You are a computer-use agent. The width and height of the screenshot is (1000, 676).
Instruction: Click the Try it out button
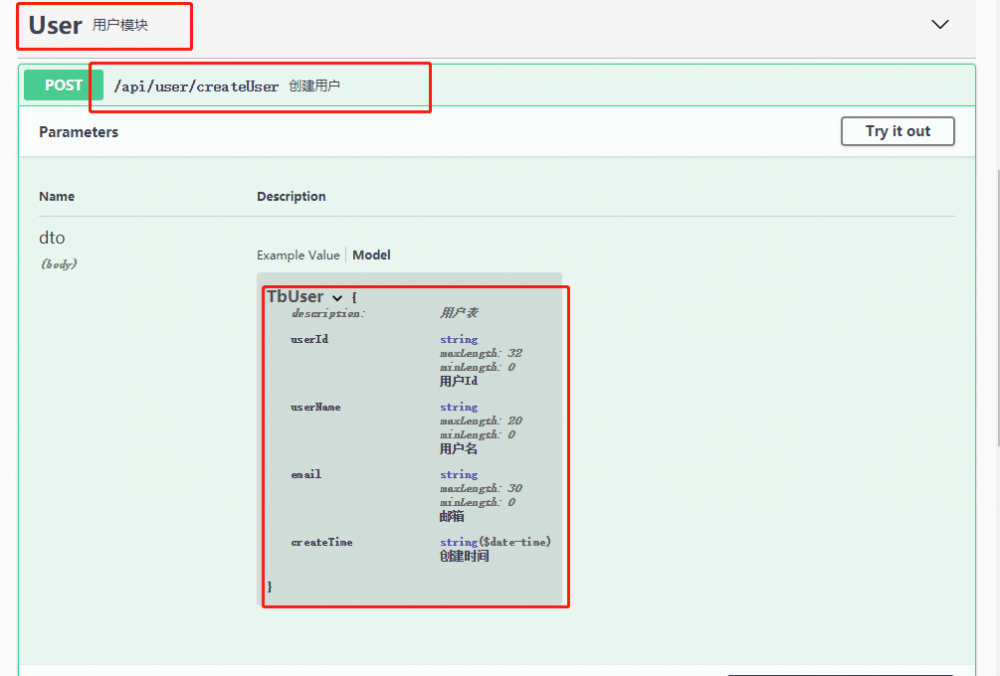(897, 131)
